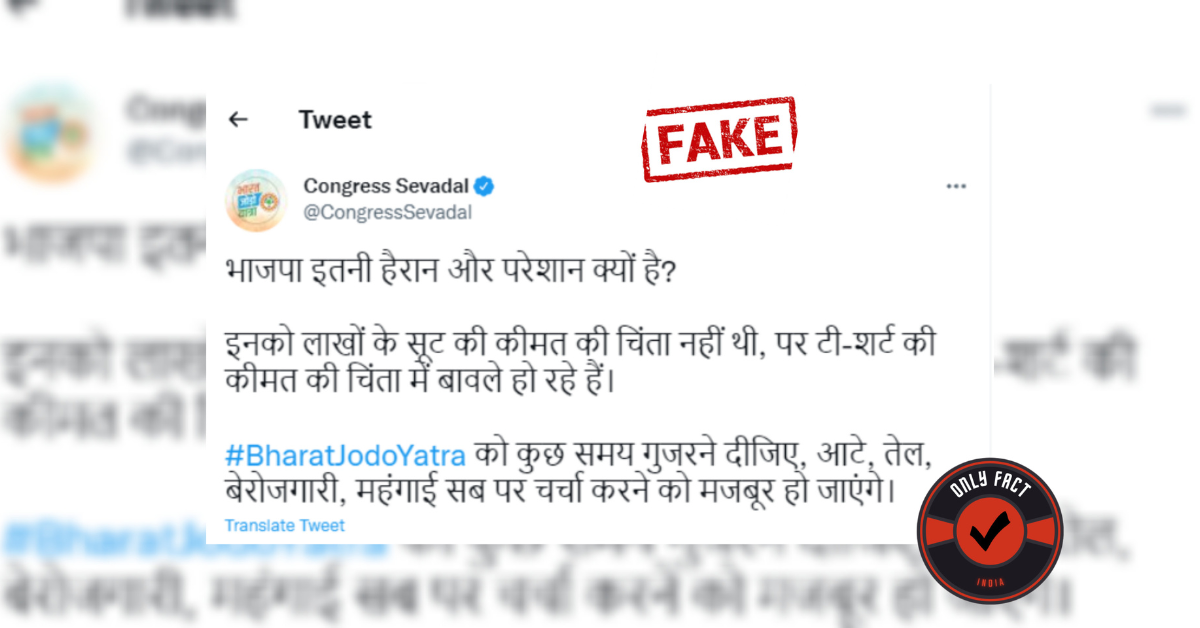The width and height of the screenshot is (1200, 628).
Task: Click the Congress Sevadal display name
Action: coord(387,186)
